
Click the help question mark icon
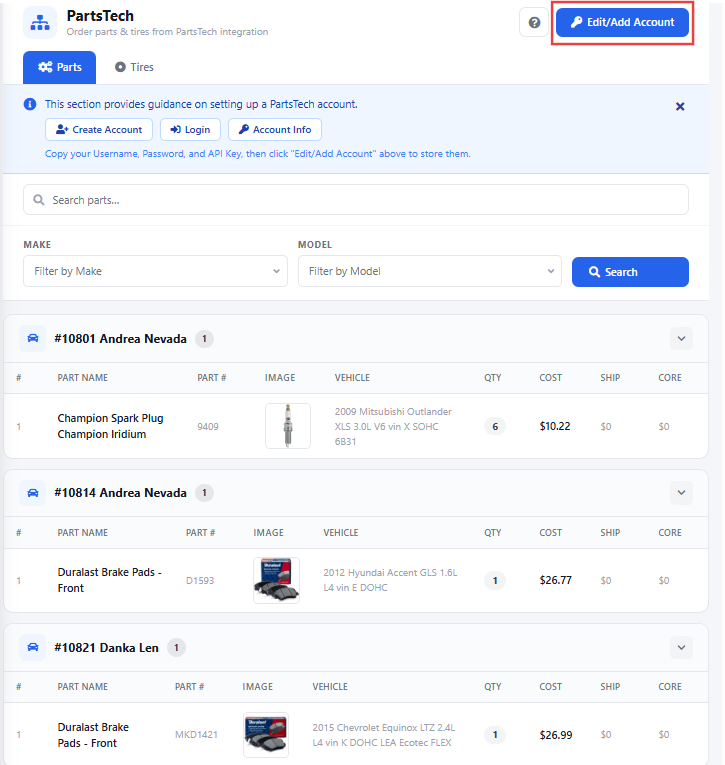point(534,22)
